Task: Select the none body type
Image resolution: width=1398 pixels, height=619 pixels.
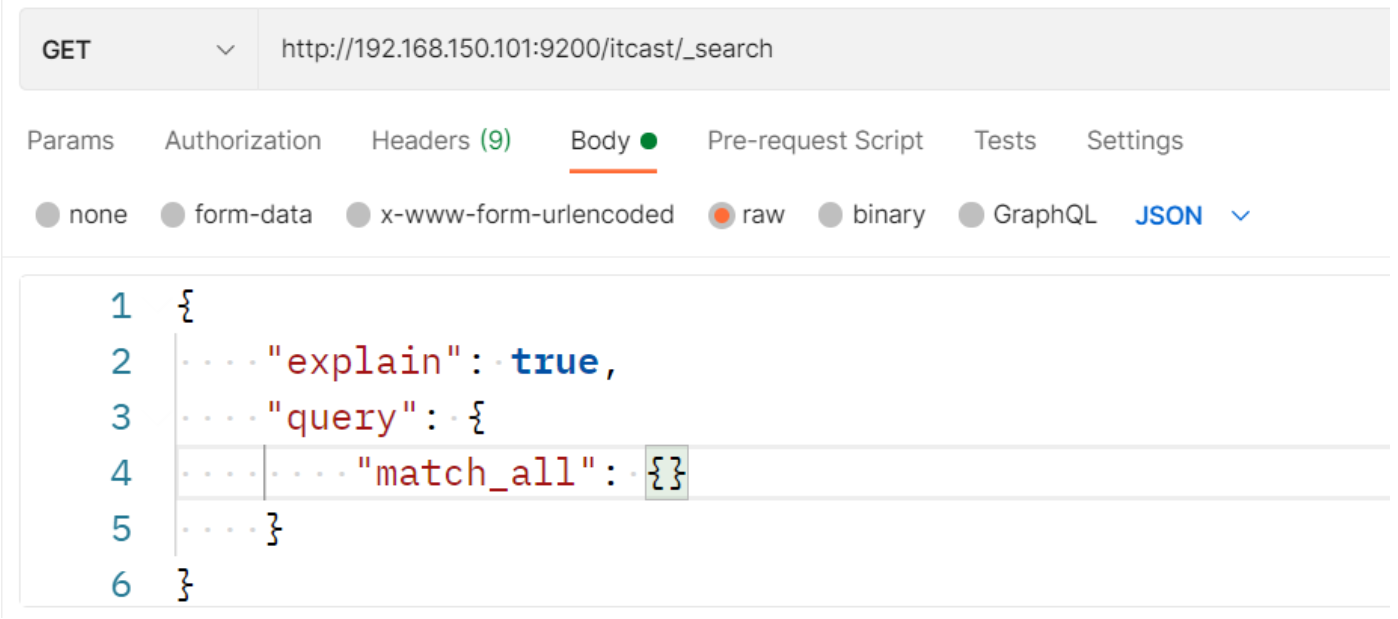Action: tap(48, 215)
